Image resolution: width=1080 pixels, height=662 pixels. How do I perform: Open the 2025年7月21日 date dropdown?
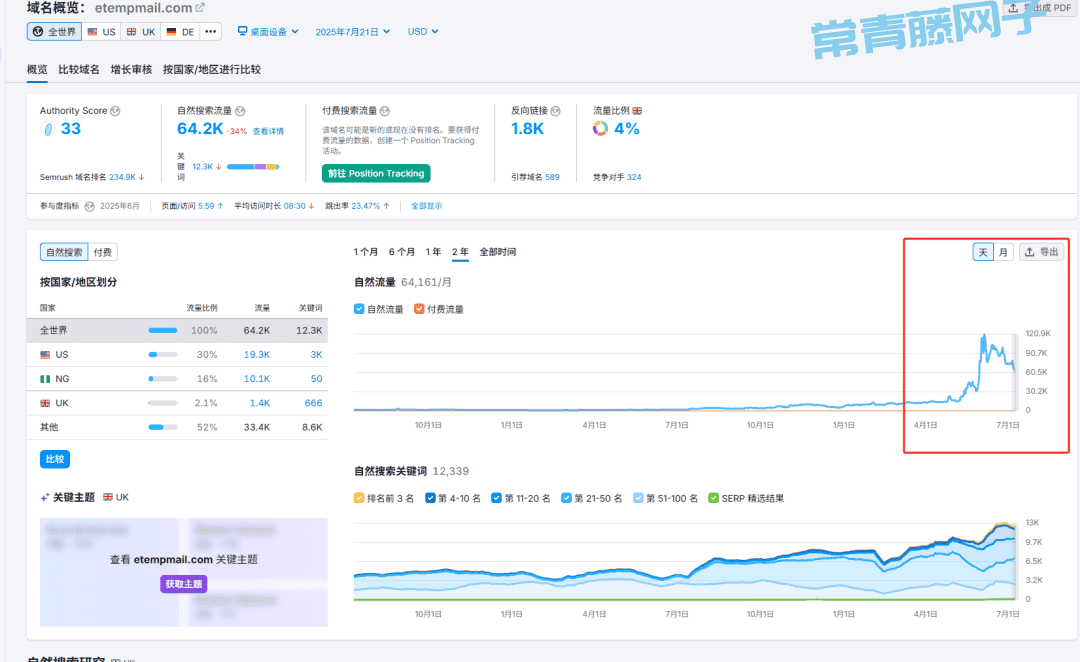tap(353, 32)
